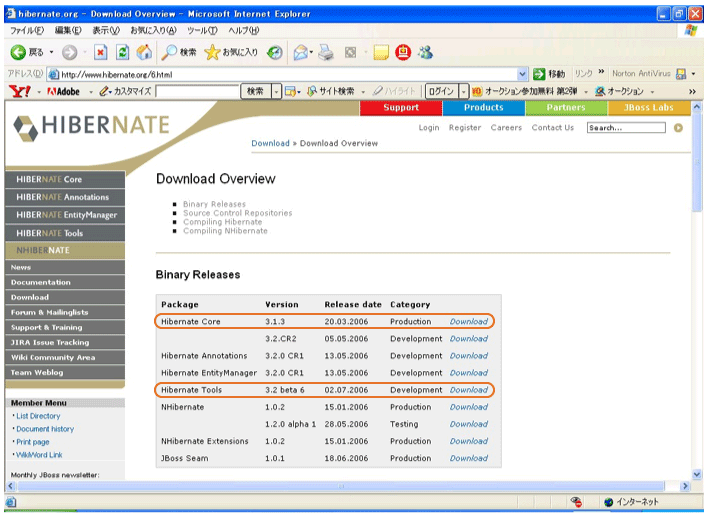Open JIRA Issue Tracking sidebar link
This screenshot has height=519, width=710.
click(x=65, y=342)
